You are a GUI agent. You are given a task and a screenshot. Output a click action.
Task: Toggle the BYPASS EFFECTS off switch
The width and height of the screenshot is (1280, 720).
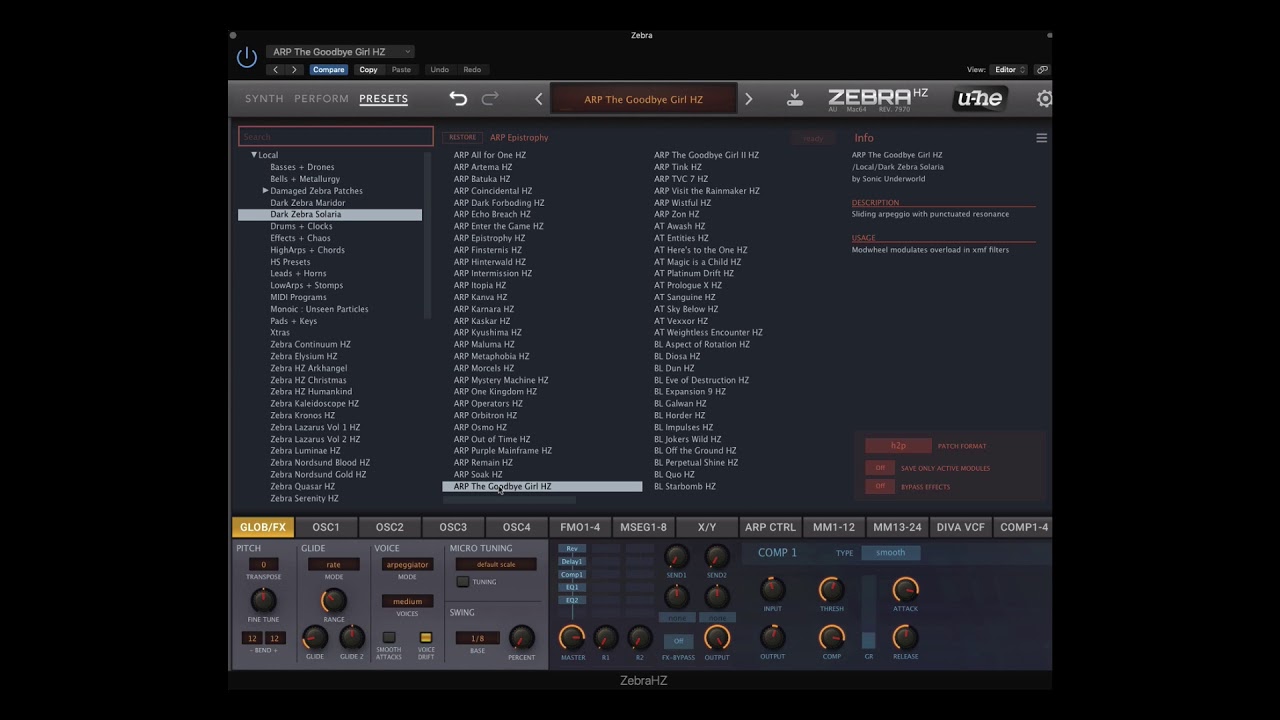[880, 486]
